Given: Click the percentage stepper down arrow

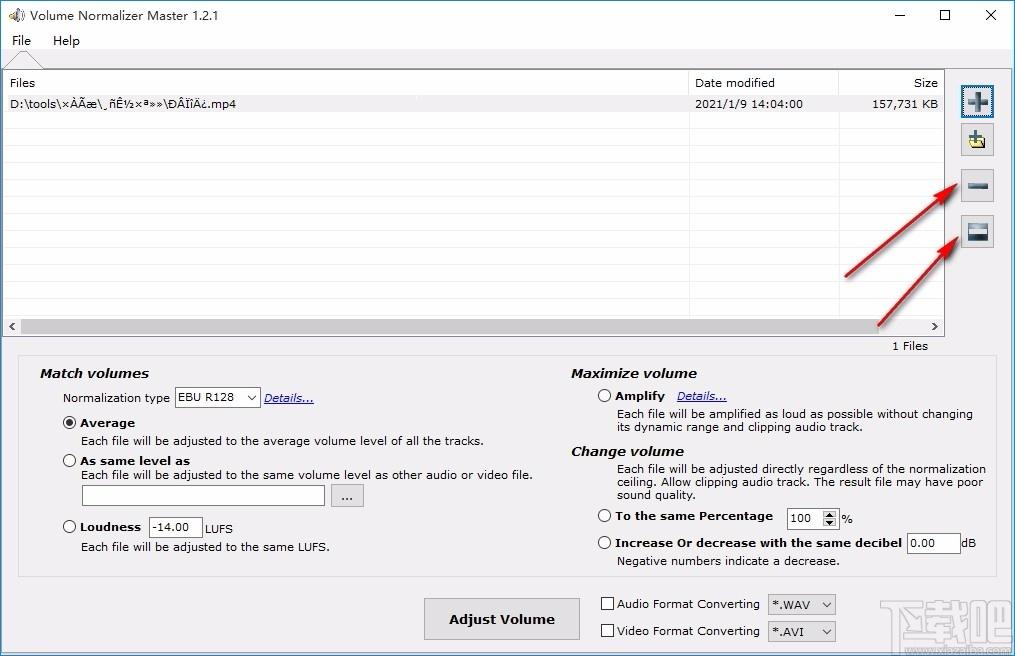Looking at the screenshot, I should (829, 522).
